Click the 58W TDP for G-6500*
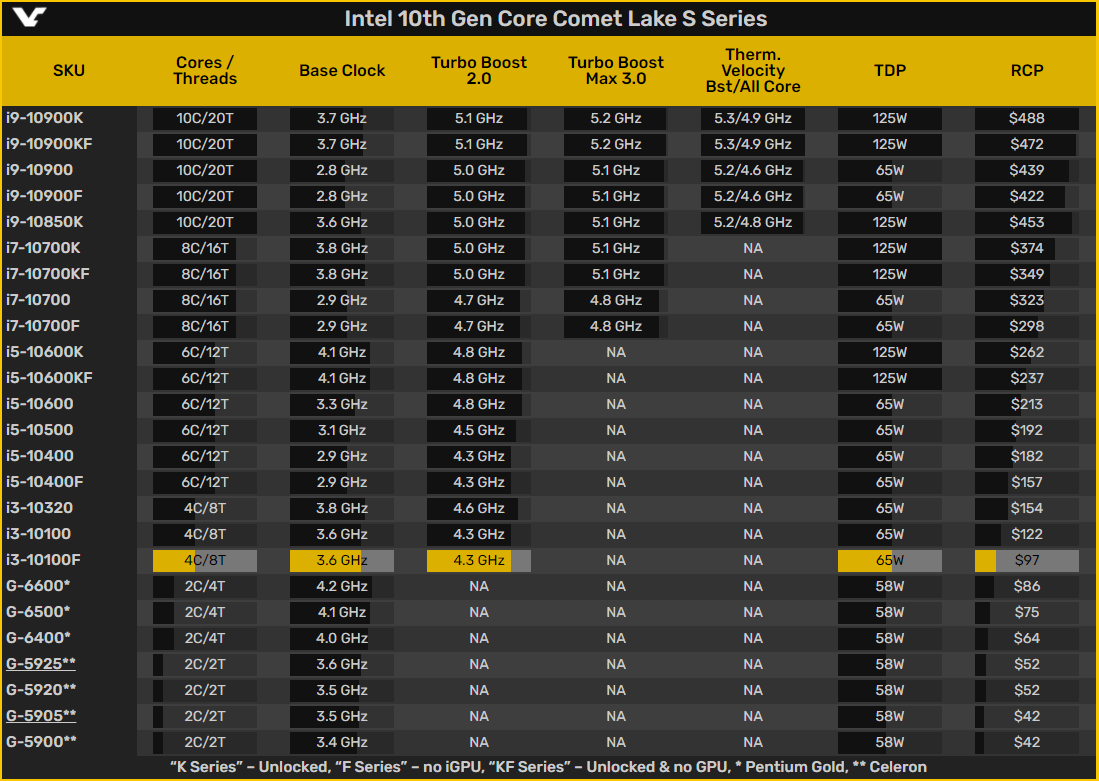1099x781 pixels. point(889,611)
